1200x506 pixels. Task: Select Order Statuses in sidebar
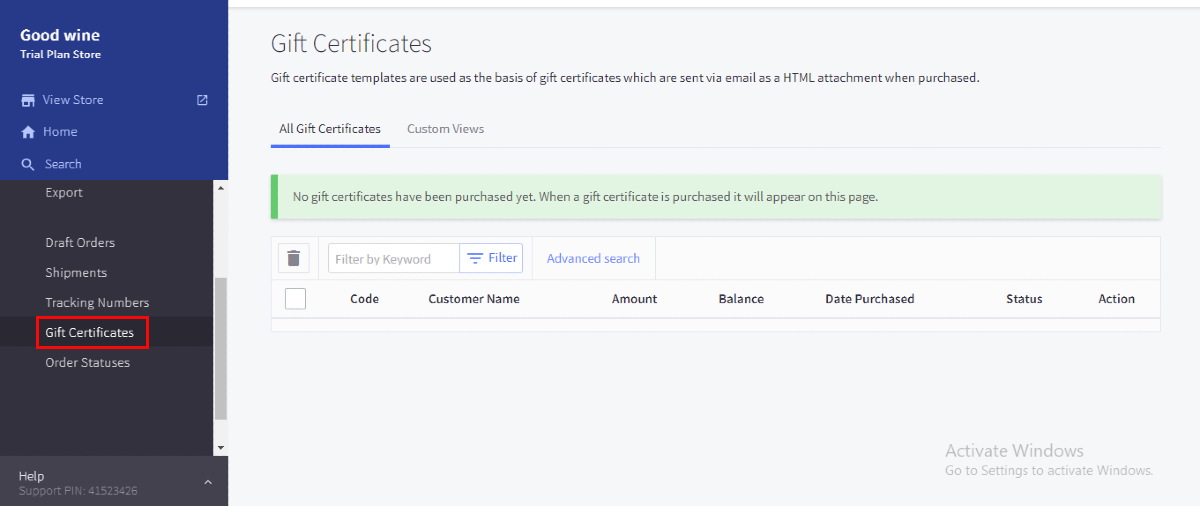pyautogui.click(x=87, y=362)
